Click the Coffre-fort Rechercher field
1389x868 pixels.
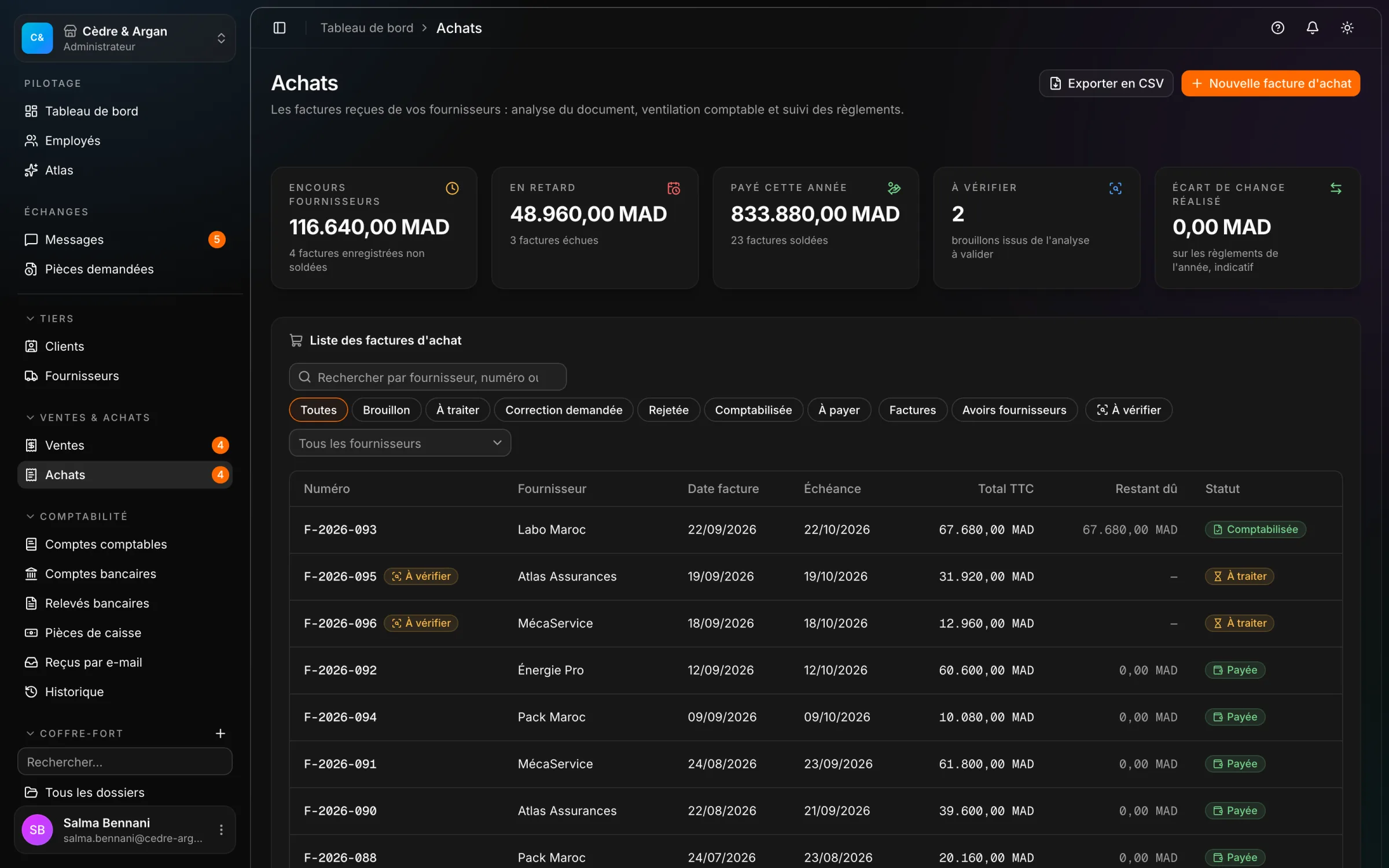[x=124, y=762]
